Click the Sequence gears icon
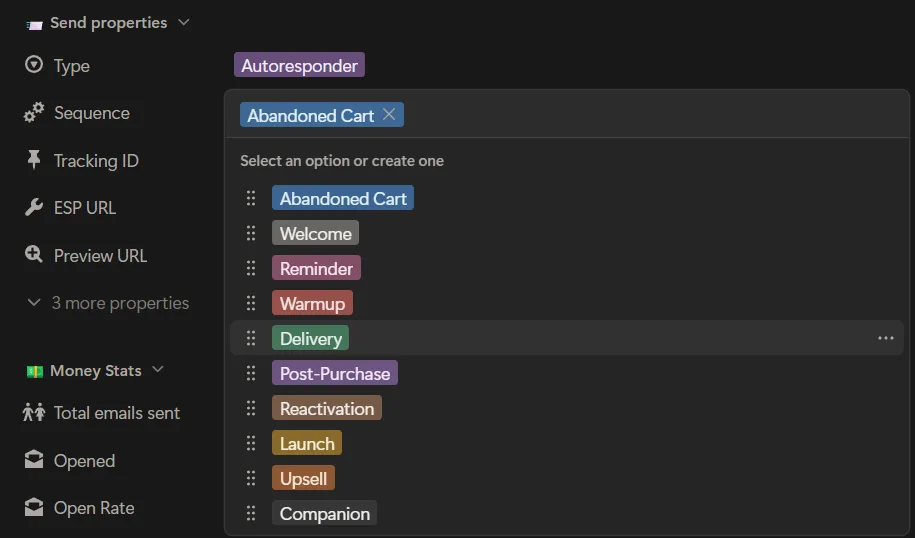This screenshot has height=538, width=915. pyautogui.click(x=34, y=113)
